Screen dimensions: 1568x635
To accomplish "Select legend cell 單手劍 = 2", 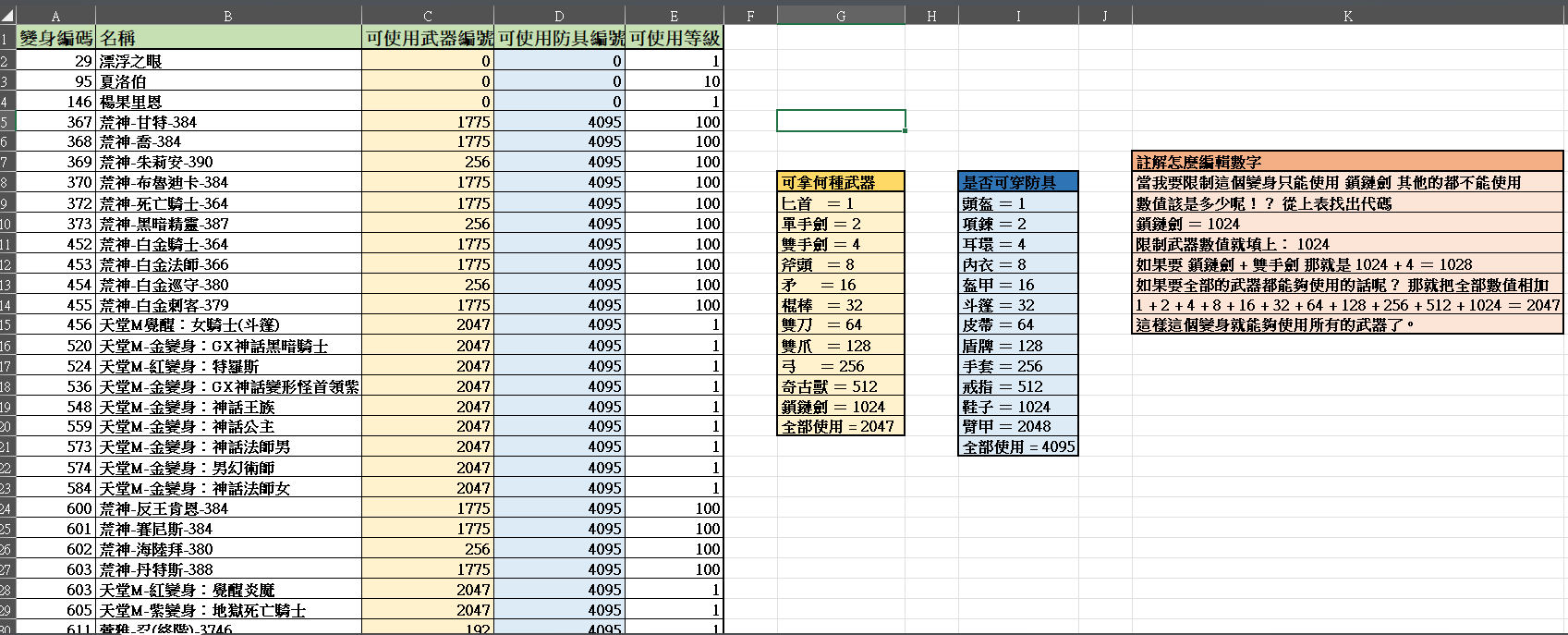I will click(841, 224).
